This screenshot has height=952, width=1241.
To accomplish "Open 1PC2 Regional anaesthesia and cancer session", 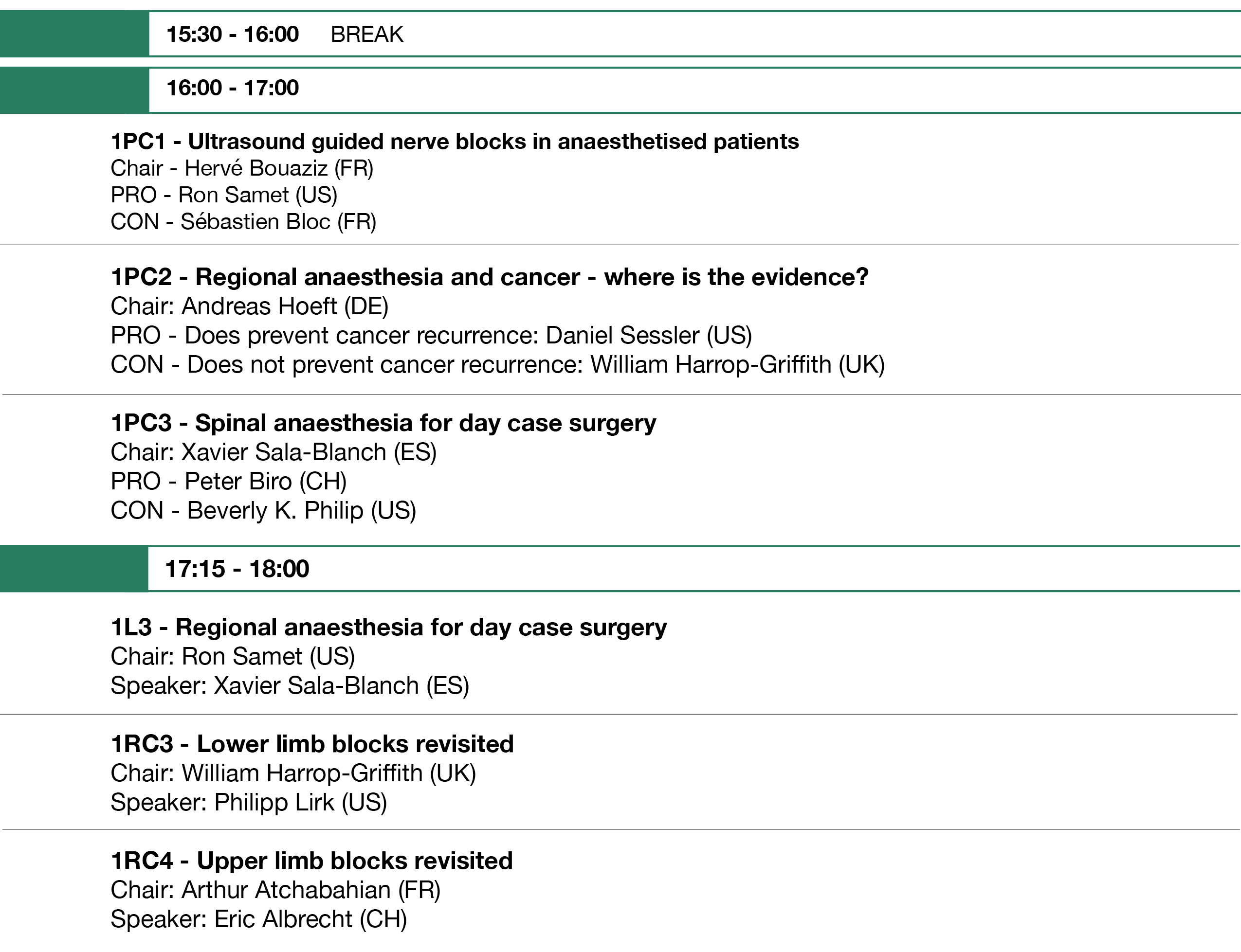I will (489, 277).
